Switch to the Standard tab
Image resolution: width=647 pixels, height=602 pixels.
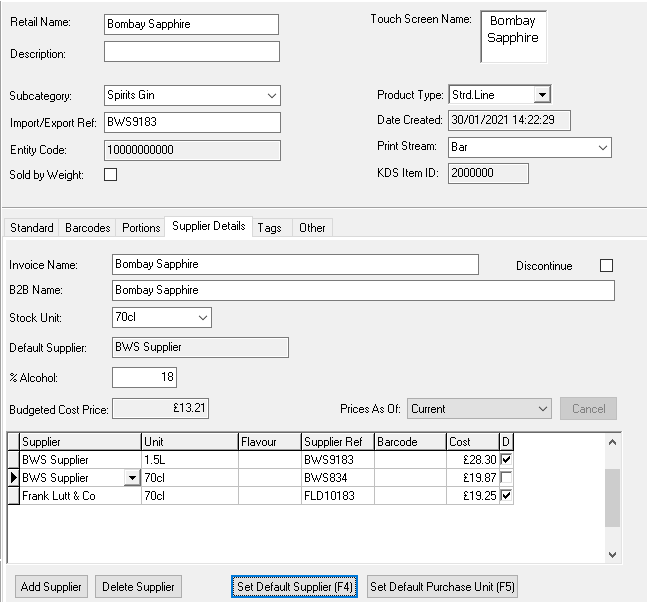[x=31, y=228]
